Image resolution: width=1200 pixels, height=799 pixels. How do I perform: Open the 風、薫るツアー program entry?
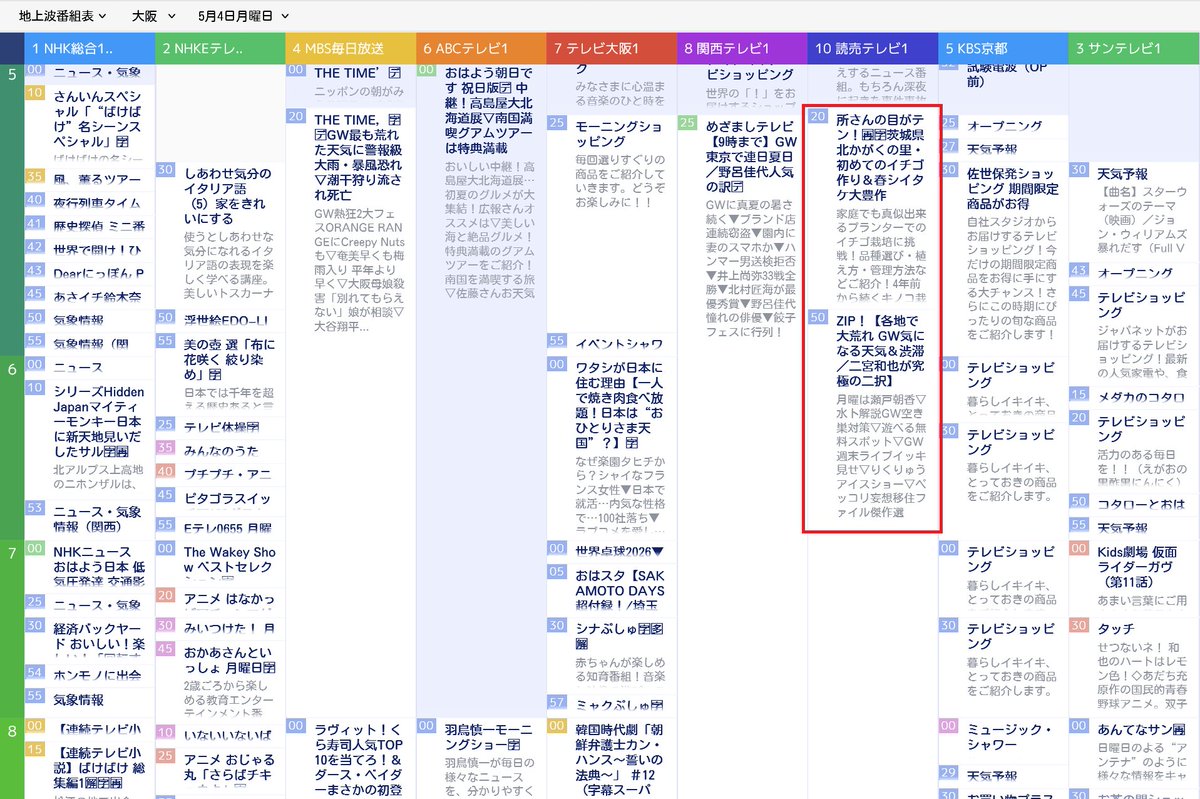[100, 179]
